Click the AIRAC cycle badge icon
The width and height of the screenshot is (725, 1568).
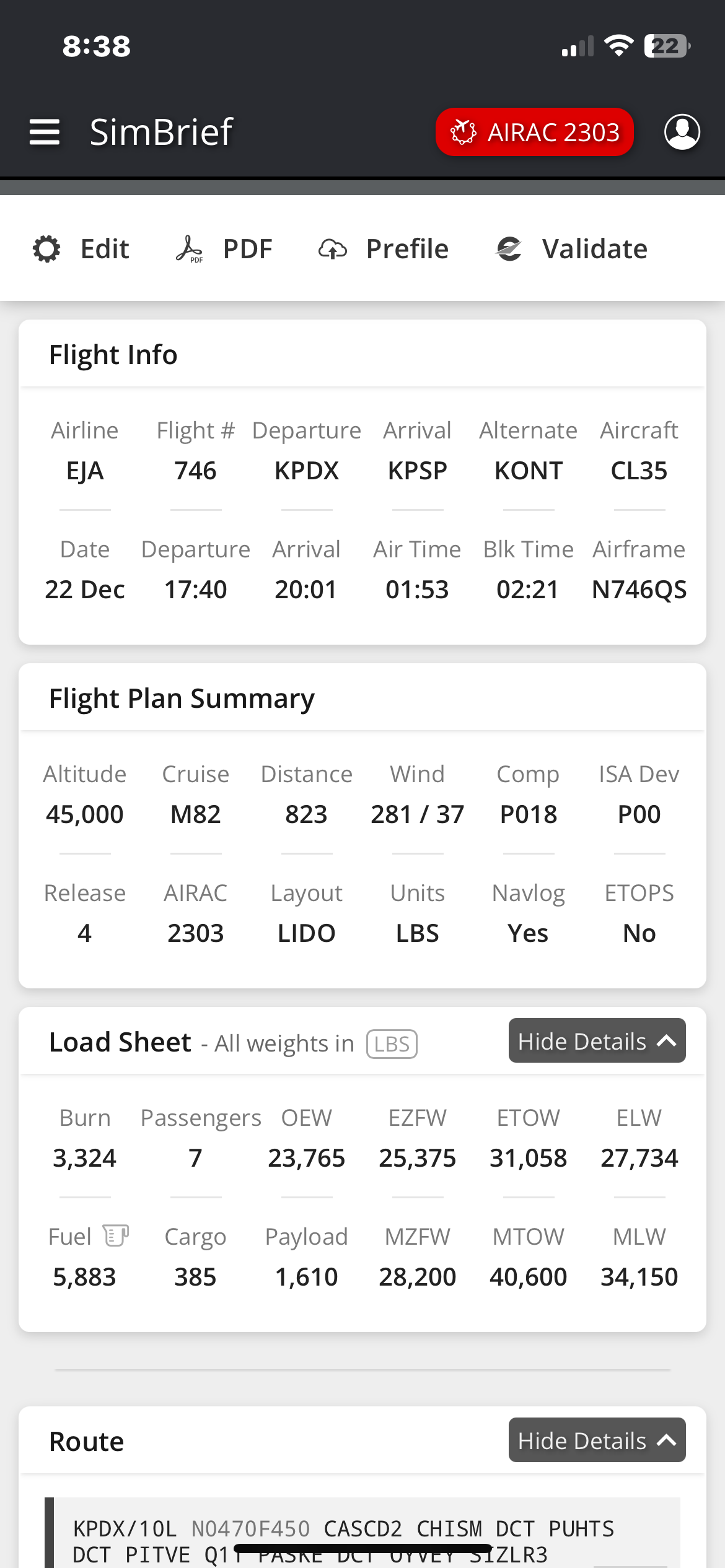pos(463,132)
